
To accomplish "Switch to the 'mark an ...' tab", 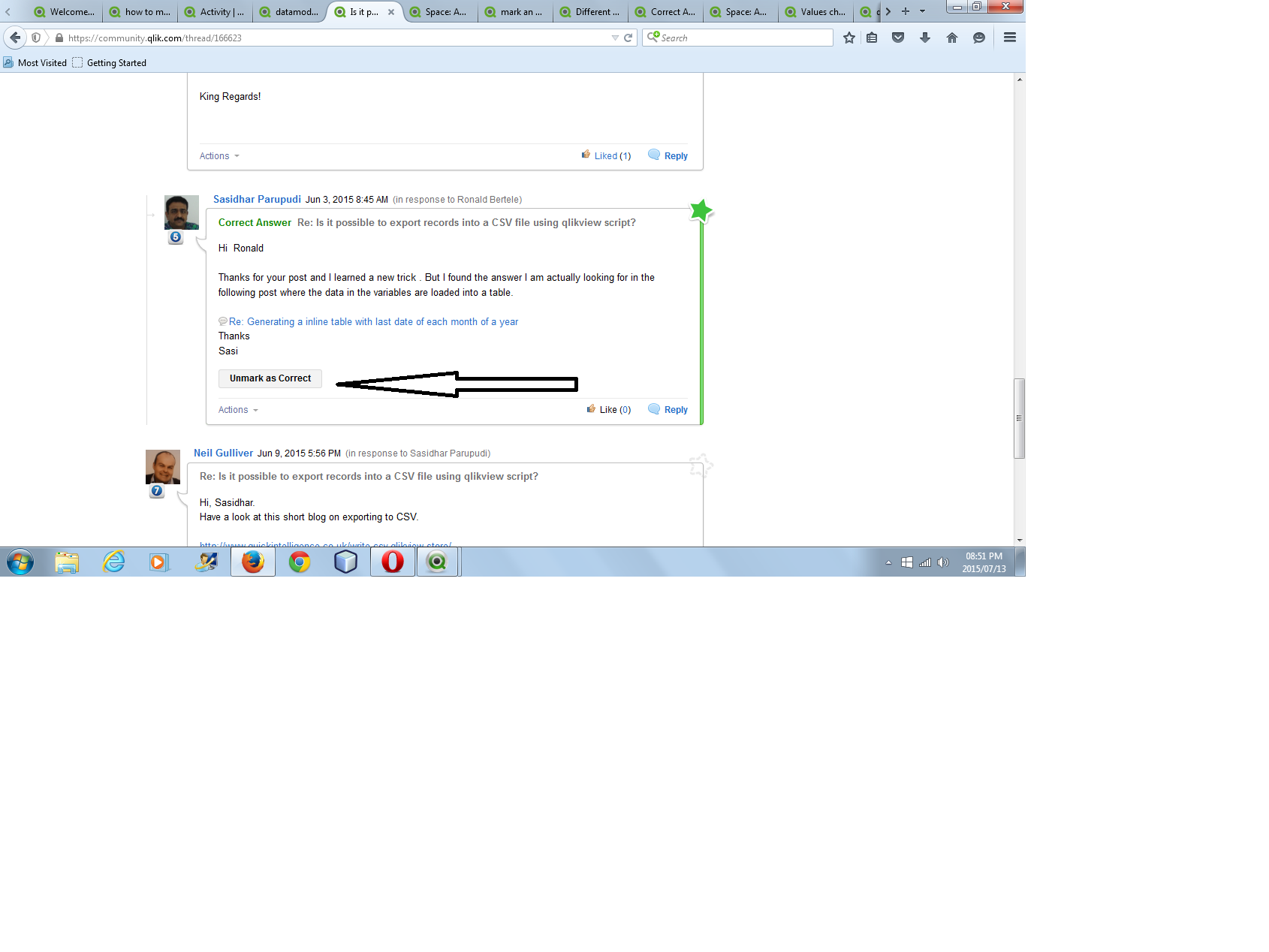I will point(515,12).
